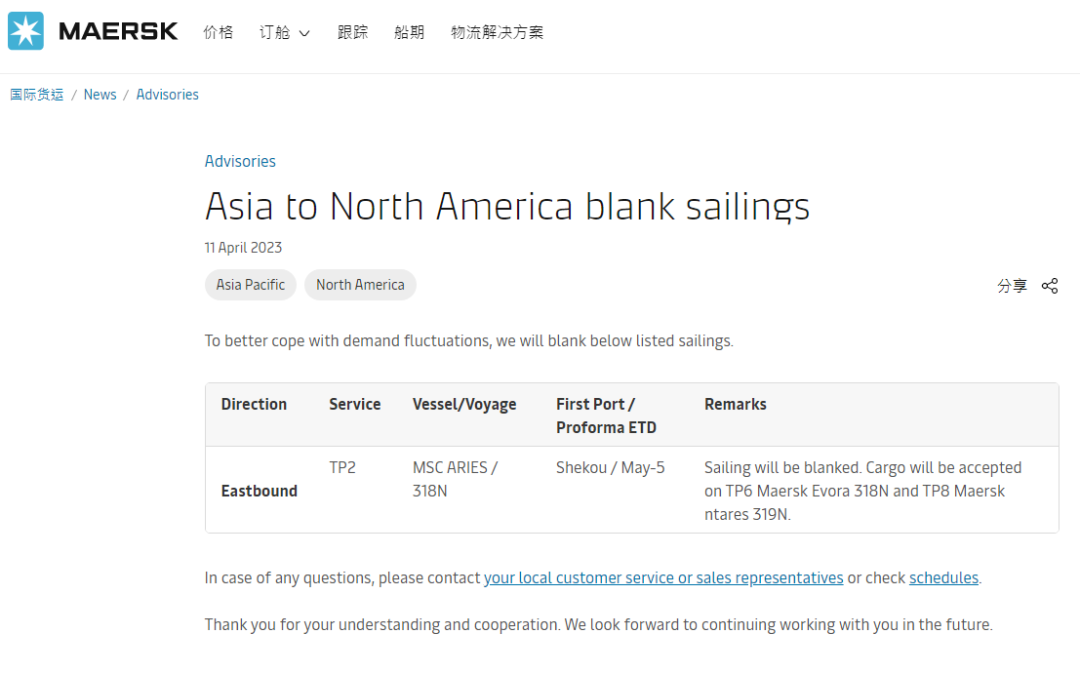Viewport: 1080px width, 674px height.
Task: Open the 跟踪 menu item
Action: click(353, 32)
